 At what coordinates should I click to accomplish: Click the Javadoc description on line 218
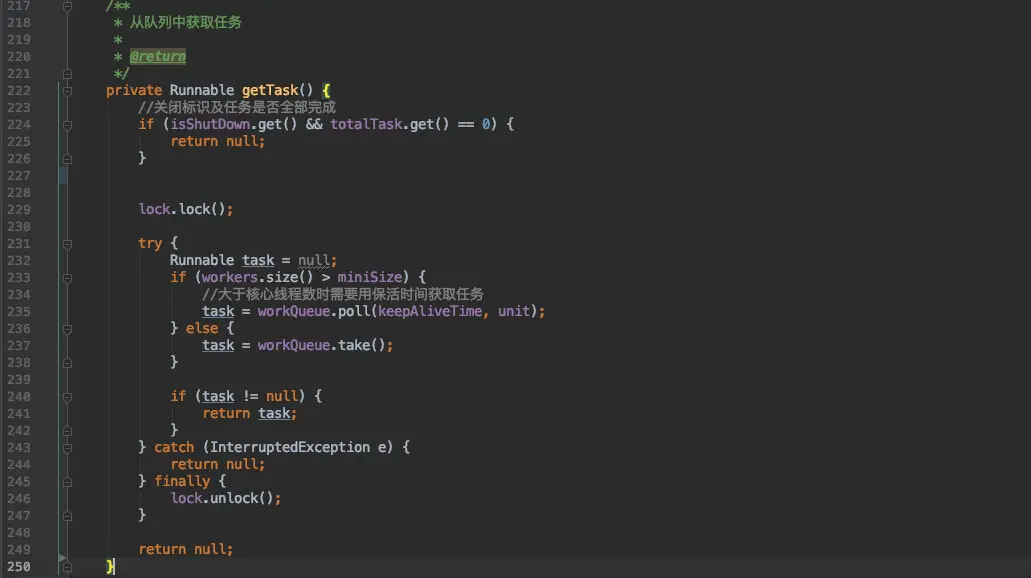(x=185, y=22)
